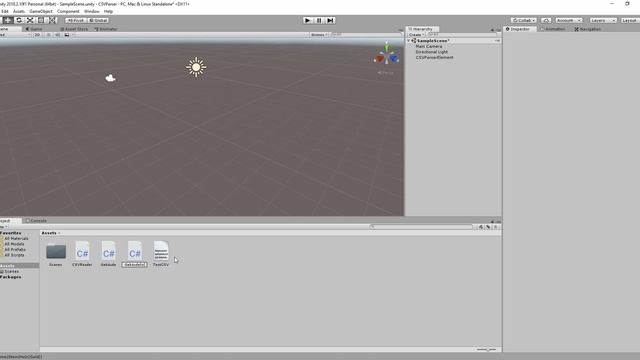640x360 pixels.
Task: Select the Hierarchy tab
Action: (422, 29)
